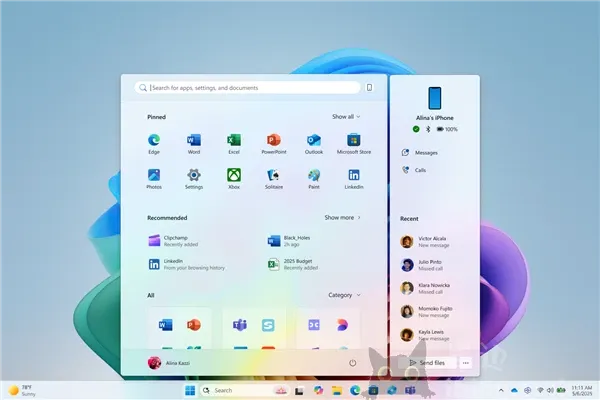Image resolution: width=600 pixels, height=400 pixels.
Task: Launch Copilot from the taskbar
Action: (x=318, y=390)
